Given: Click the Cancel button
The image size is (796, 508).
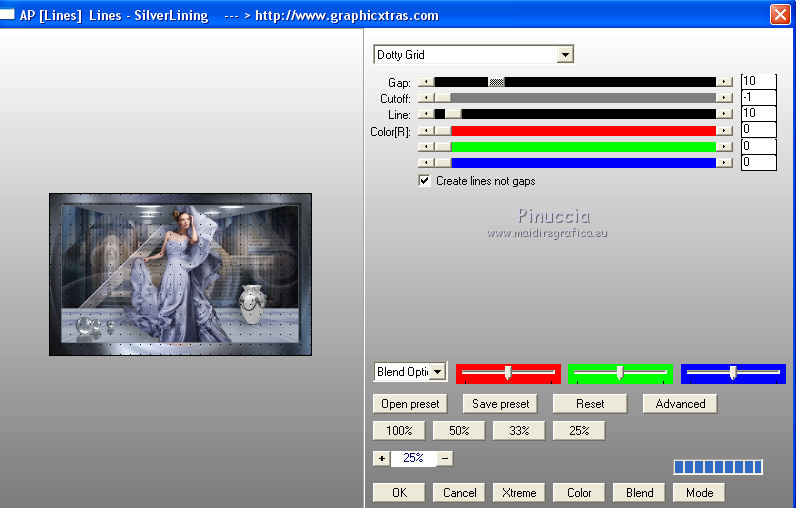Looking at the screenshot, I should [x=459, y=493].
